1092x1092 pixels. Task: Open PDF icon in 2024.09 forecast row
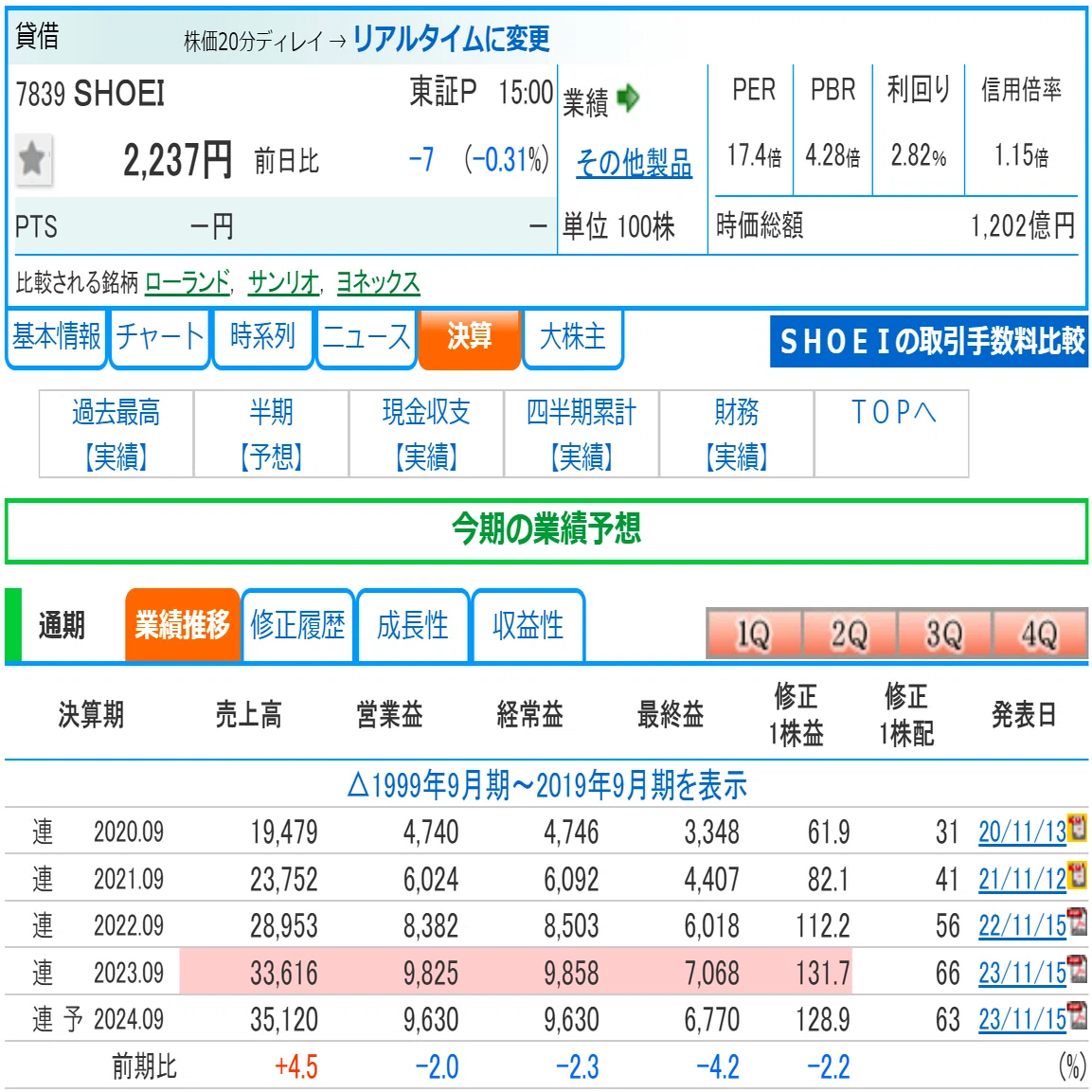(x=1078, y=1015)
